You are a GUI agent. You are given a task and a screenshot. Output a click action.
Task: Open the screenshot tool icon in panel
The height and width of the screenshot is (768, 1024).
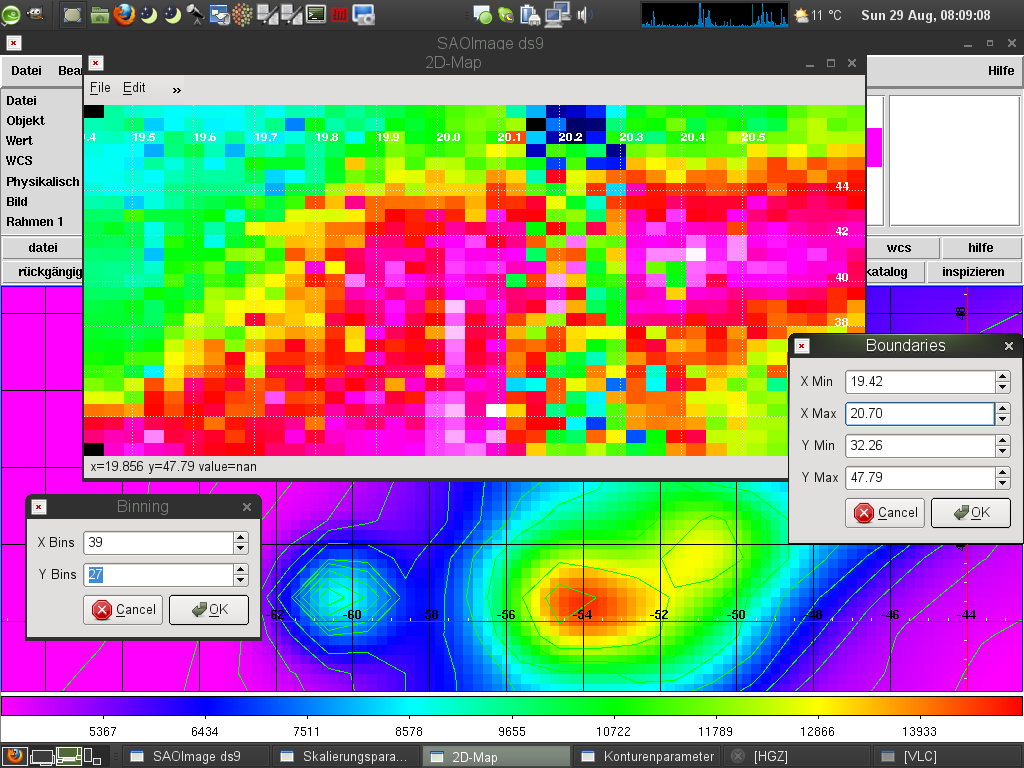click(363, 14)
